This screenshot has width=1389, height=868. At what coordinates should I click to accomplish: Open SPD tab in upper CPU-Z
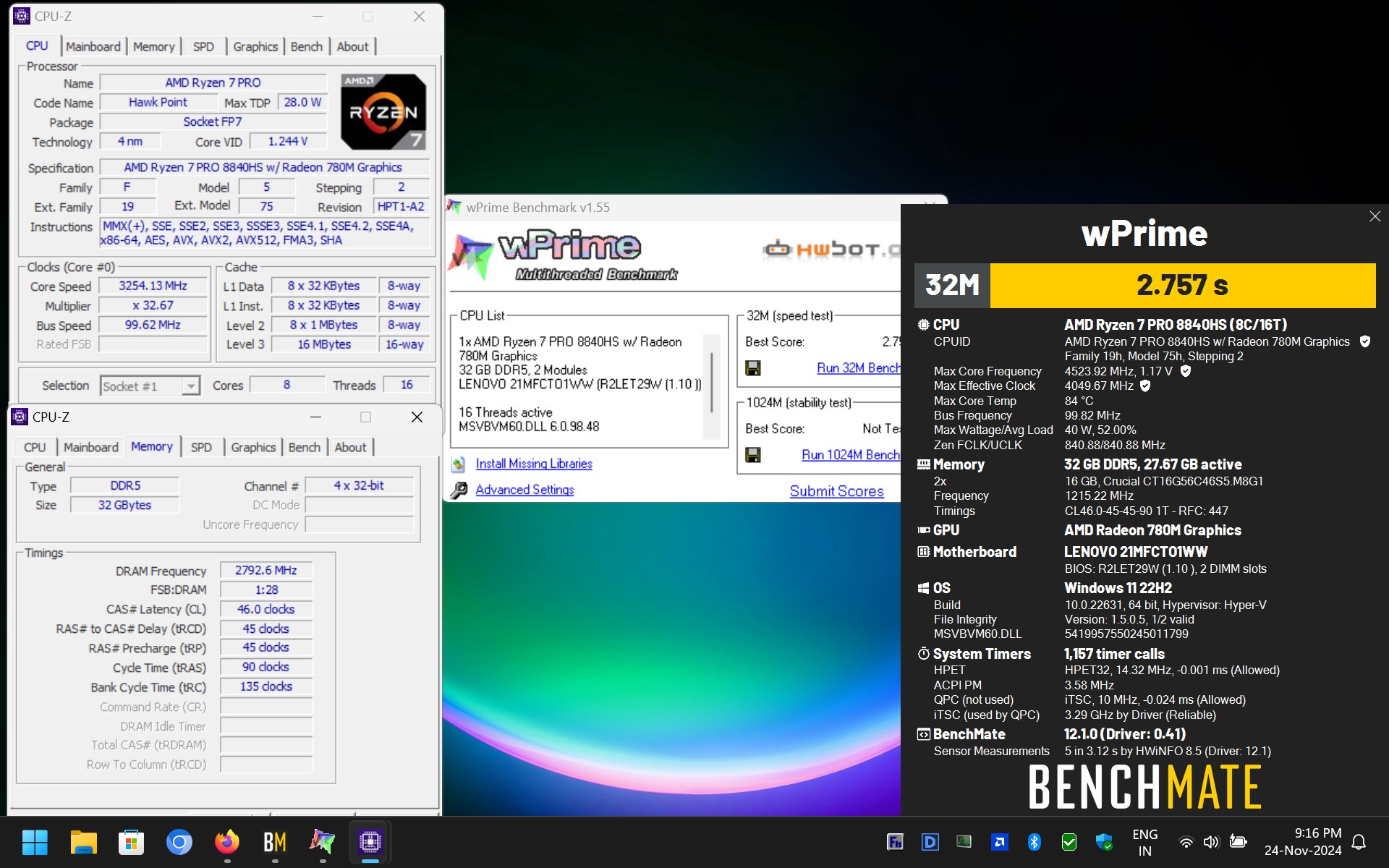pos(203,46)
